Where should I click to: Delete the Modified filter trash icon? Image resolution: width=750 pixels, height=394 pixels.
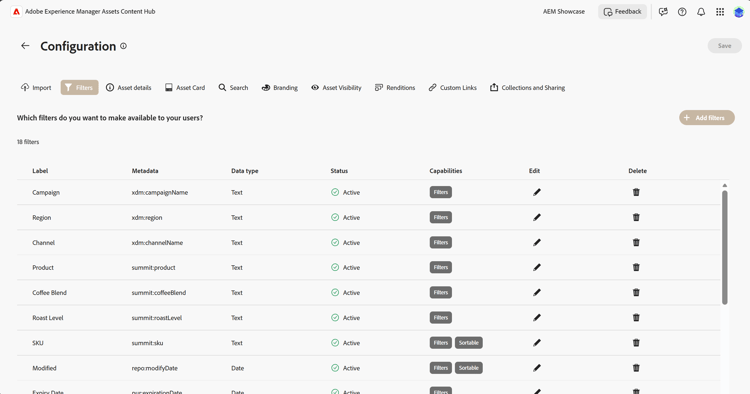[x=636, y=368]
